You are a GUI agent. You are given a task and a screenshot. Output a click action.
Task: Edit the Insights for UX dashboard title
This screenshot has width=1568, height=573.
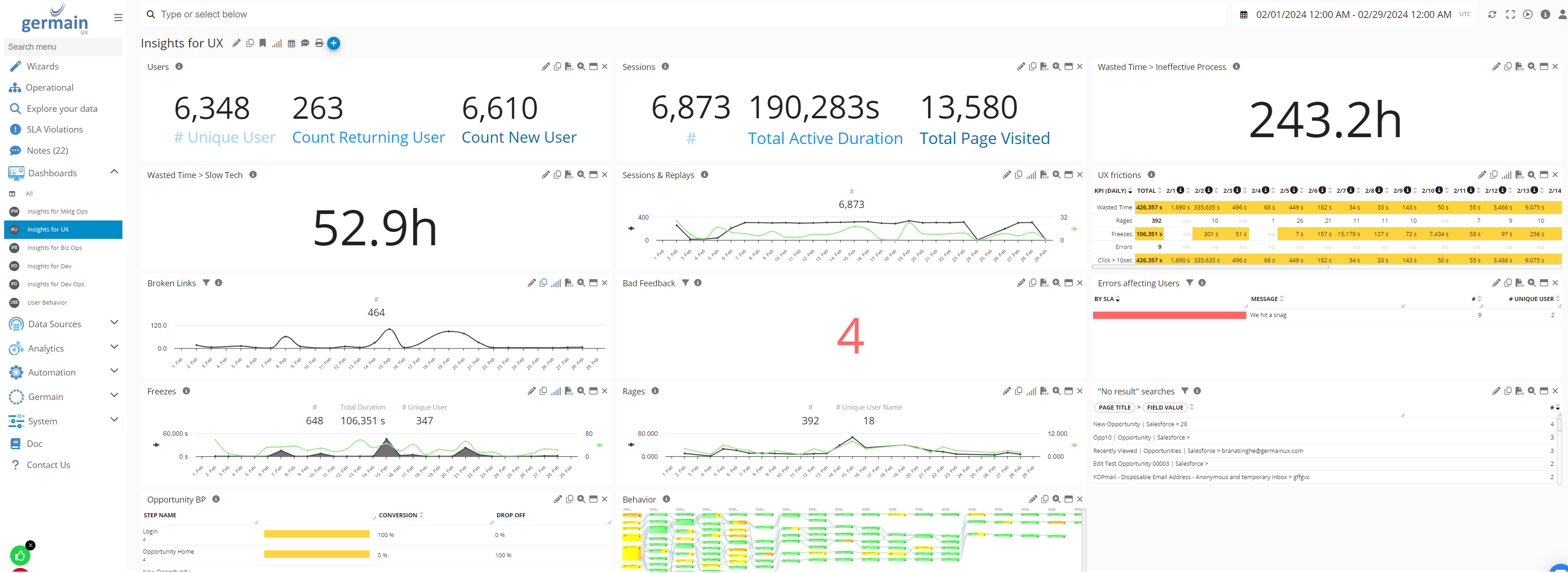(236, 43)
